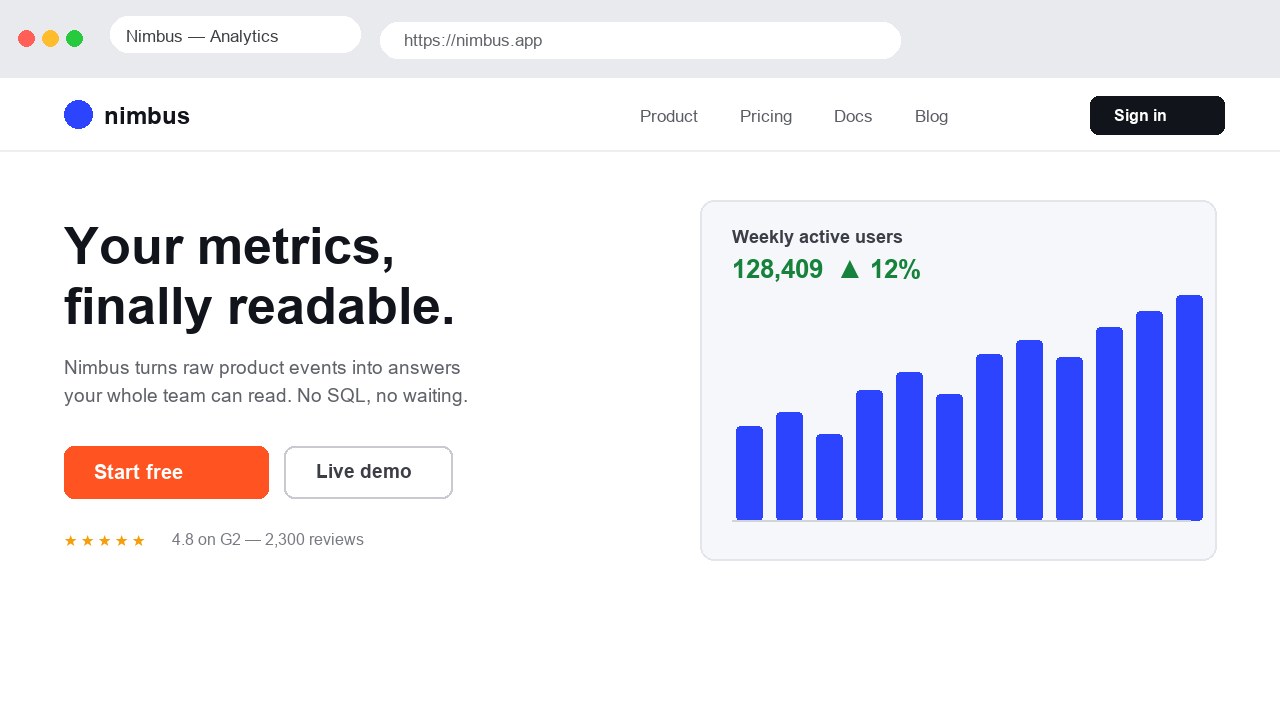The height and width of the screenshot is (720, 1280).
Task: Go to the Pricing page
Action: pyautogui.click(x=766, y=116)
